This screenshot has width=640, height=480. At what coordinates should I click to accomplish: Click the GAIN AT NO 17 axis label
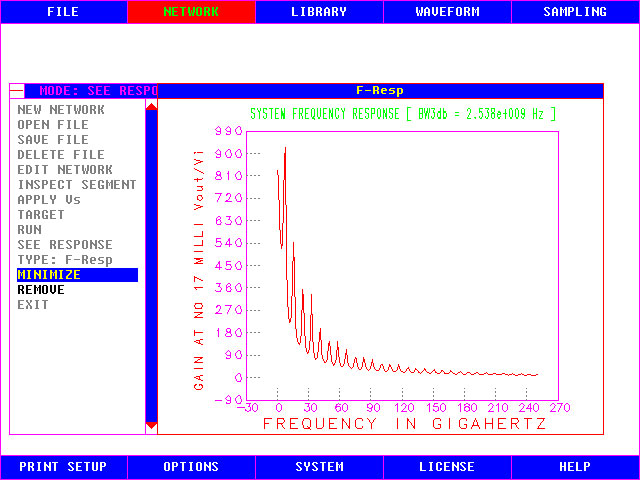pos(199,270)
